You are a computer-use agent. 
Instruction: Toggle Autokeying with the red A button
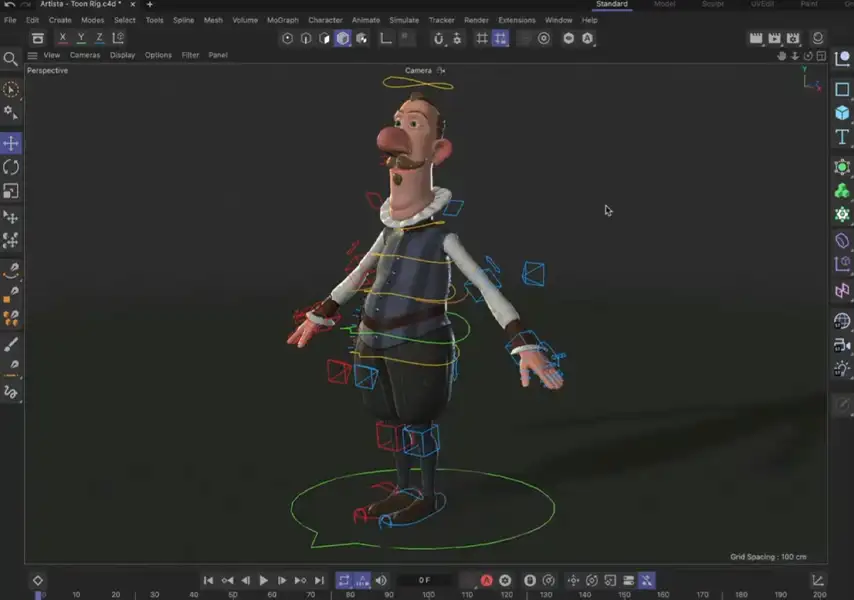click(x=487, y=580)
